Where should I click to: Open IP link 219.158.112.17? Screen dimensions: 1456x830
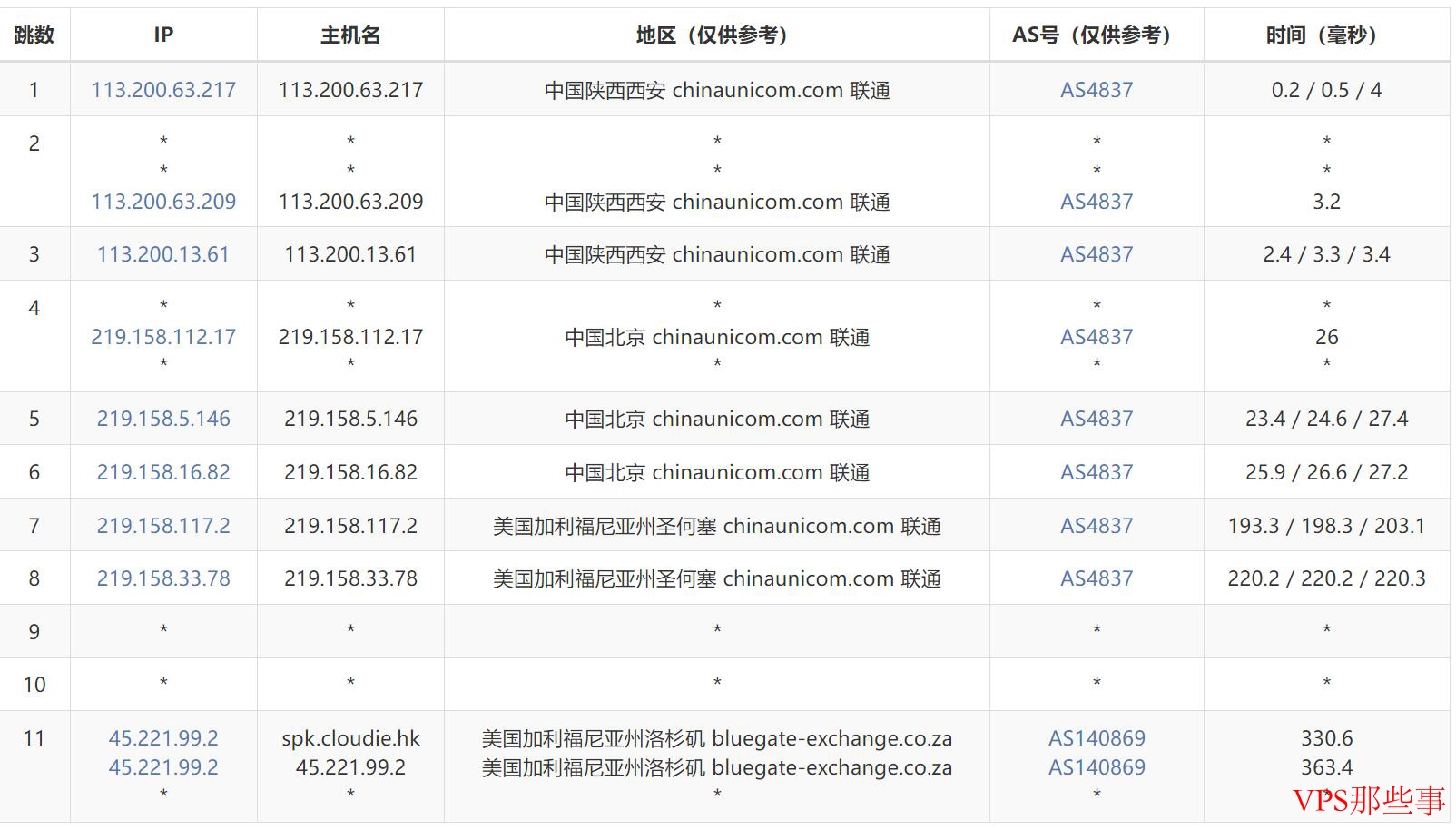[x=163, y=337]
